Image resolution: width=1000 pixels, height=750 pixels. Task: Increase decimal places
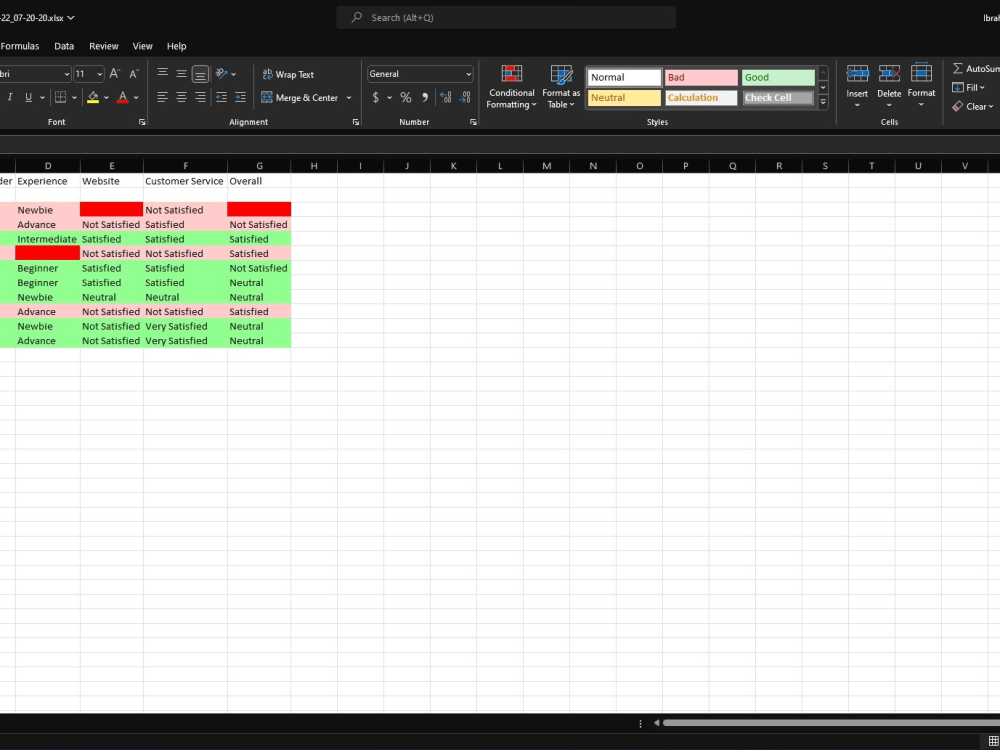click(x=446, y=98)
